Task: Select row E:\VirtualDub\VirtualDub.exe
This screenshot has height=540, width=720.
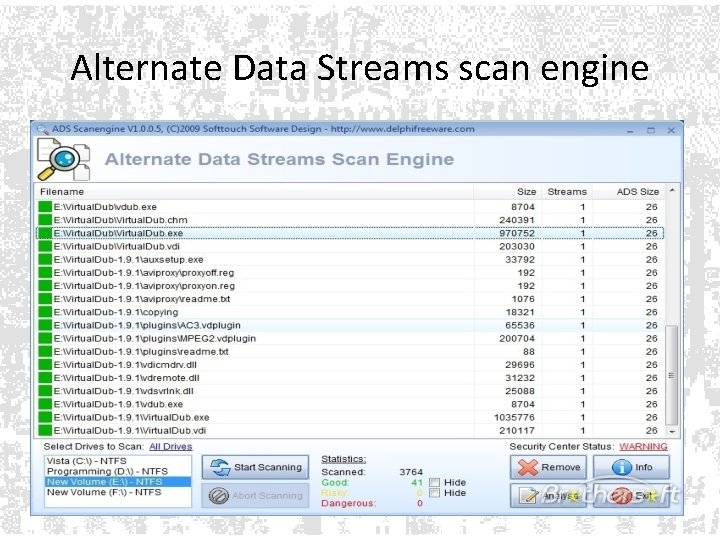Action: (350, 233)
